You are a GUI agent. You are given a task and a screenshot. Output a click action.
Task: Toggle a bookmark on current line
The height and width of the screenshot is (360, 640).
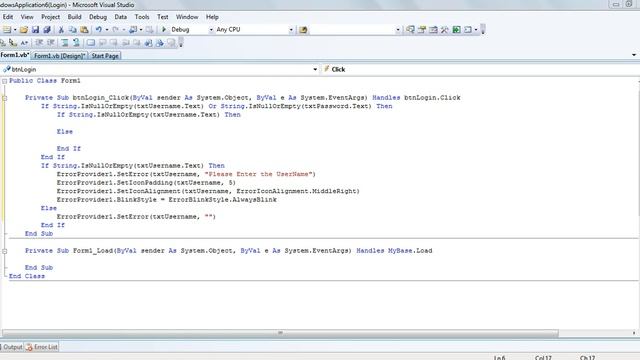[91, 42]
